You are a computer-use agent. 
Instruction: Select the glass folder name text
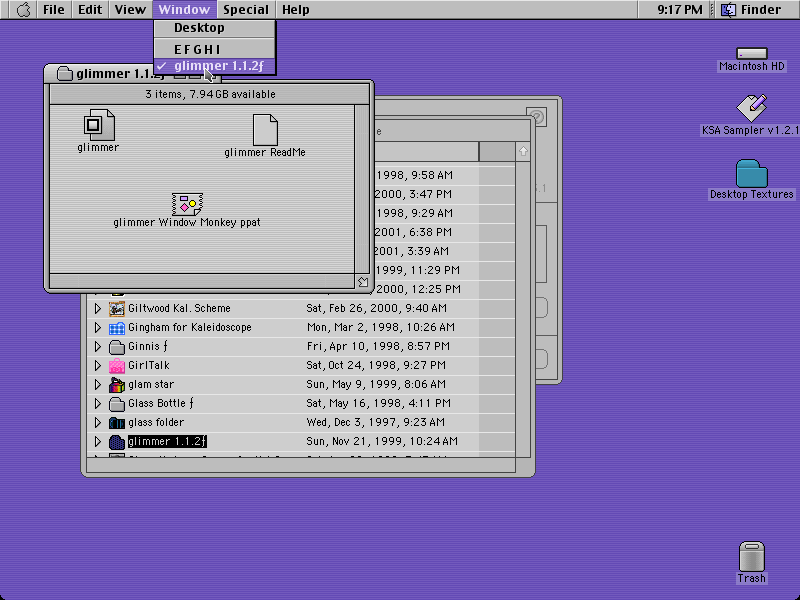click(156, 423)
